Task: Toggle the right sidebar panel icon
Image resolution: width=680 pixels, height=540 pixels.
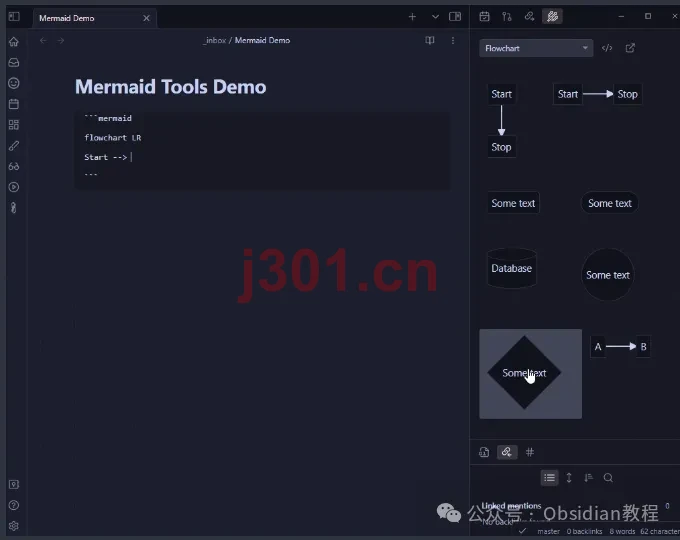Action: coord(455,16)
